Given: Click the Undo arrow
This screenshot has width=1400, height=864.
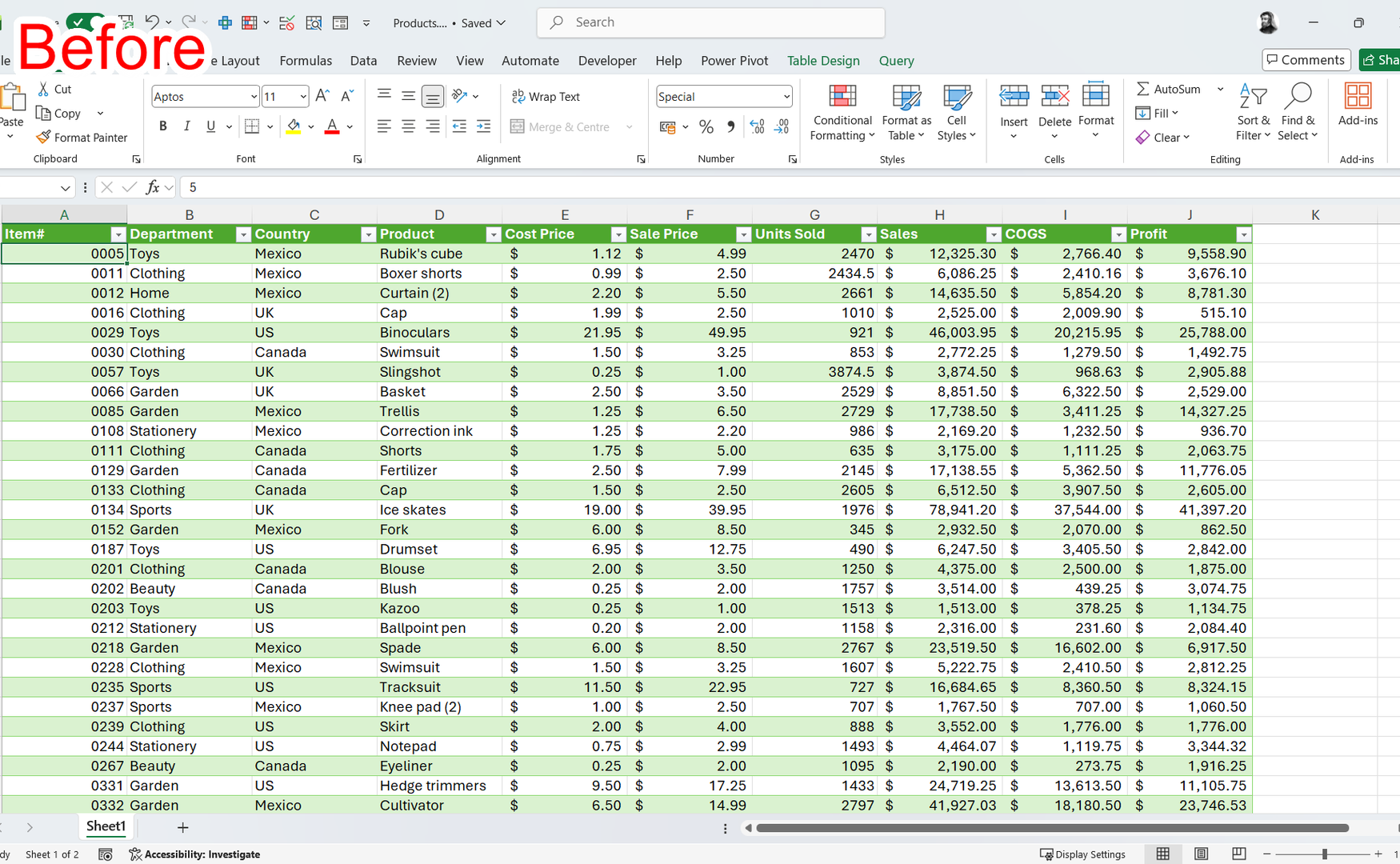Looking at the screenshot, I should (x=151, y=22).
